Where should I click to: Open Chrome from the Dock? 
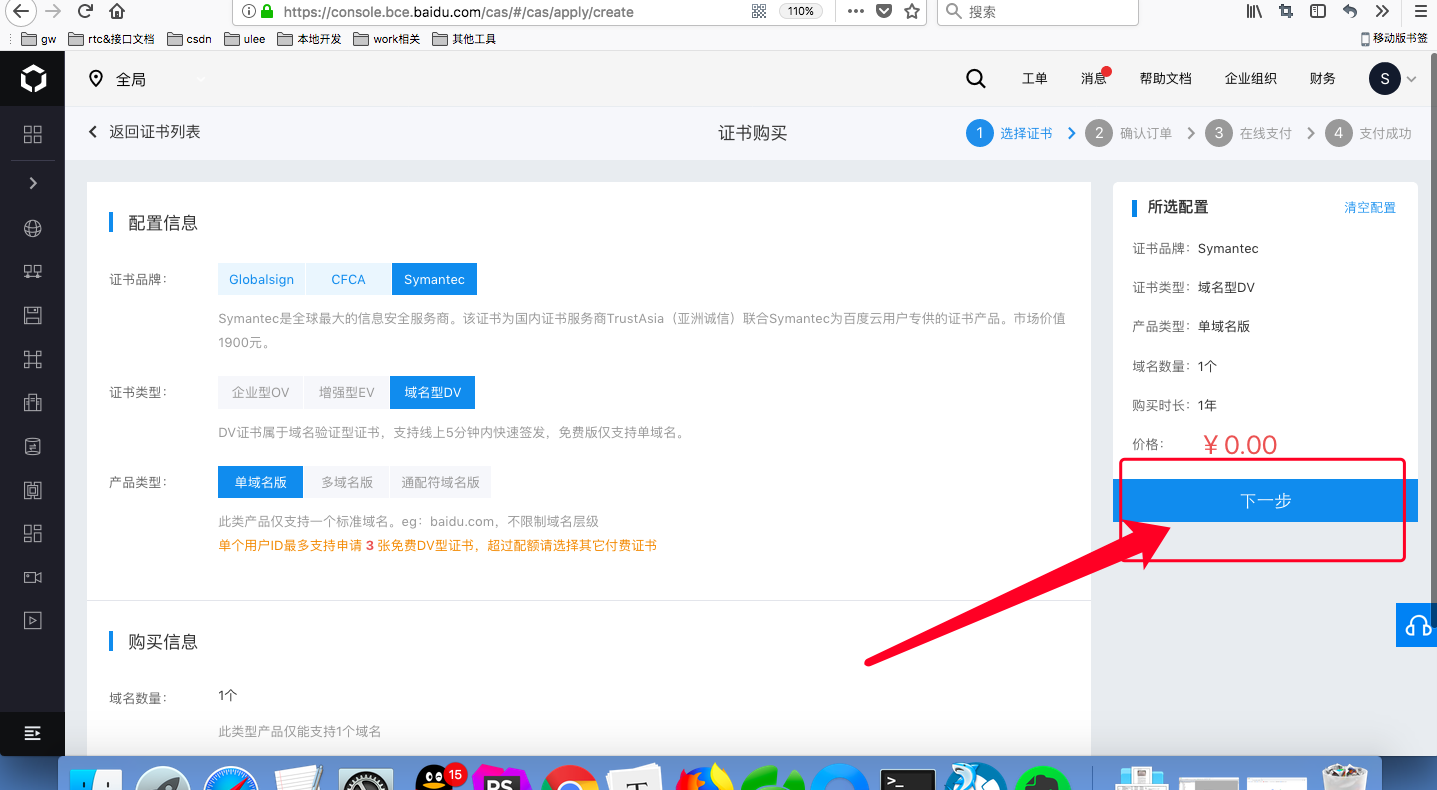coord(569,778)
